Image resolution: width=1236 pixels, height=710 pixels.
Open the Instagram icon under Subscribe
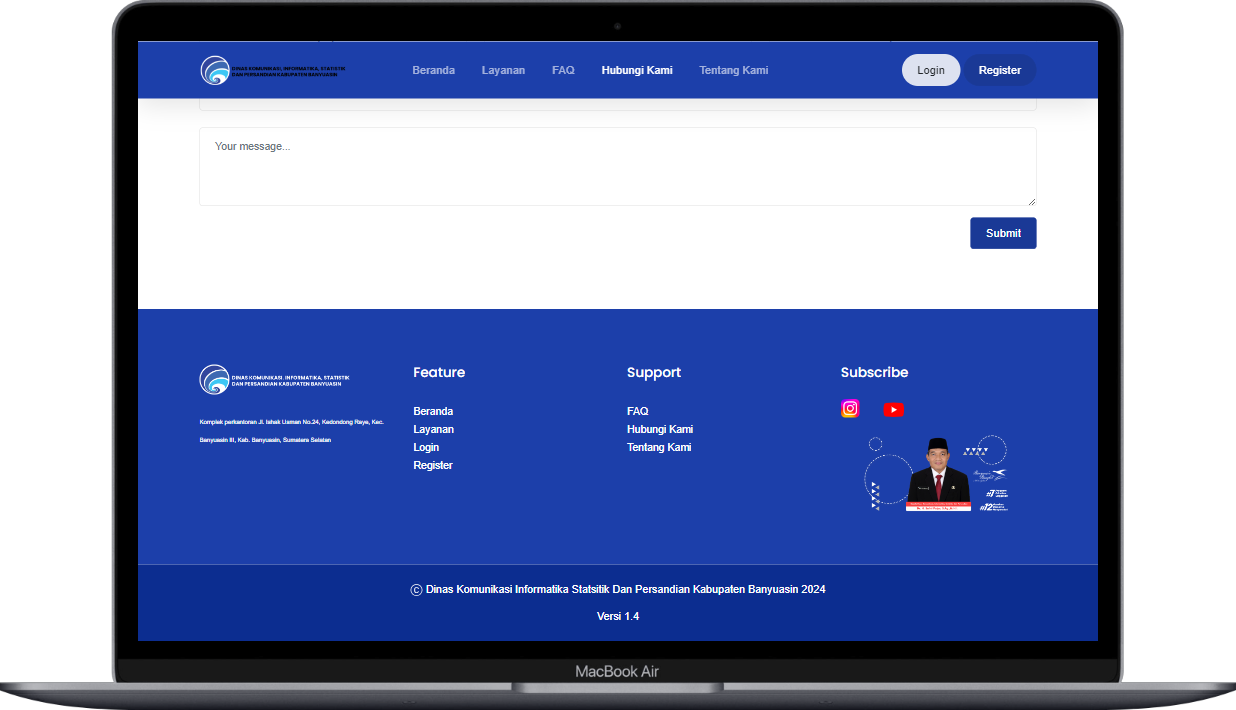[x=850, y=408]
